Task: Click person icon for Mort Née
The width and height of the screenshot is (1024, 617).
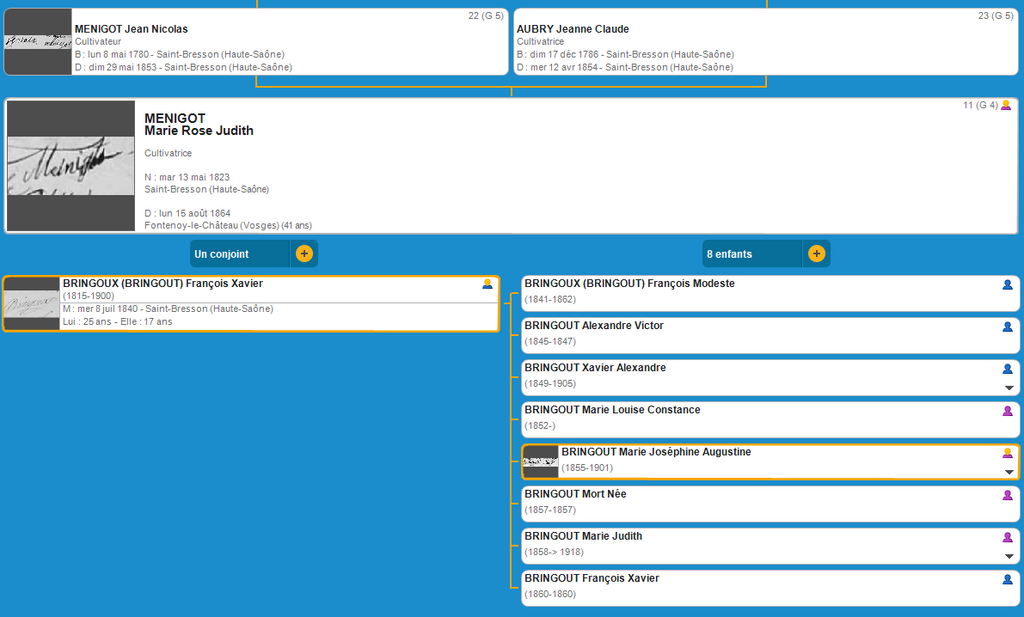Action: 1008,495
